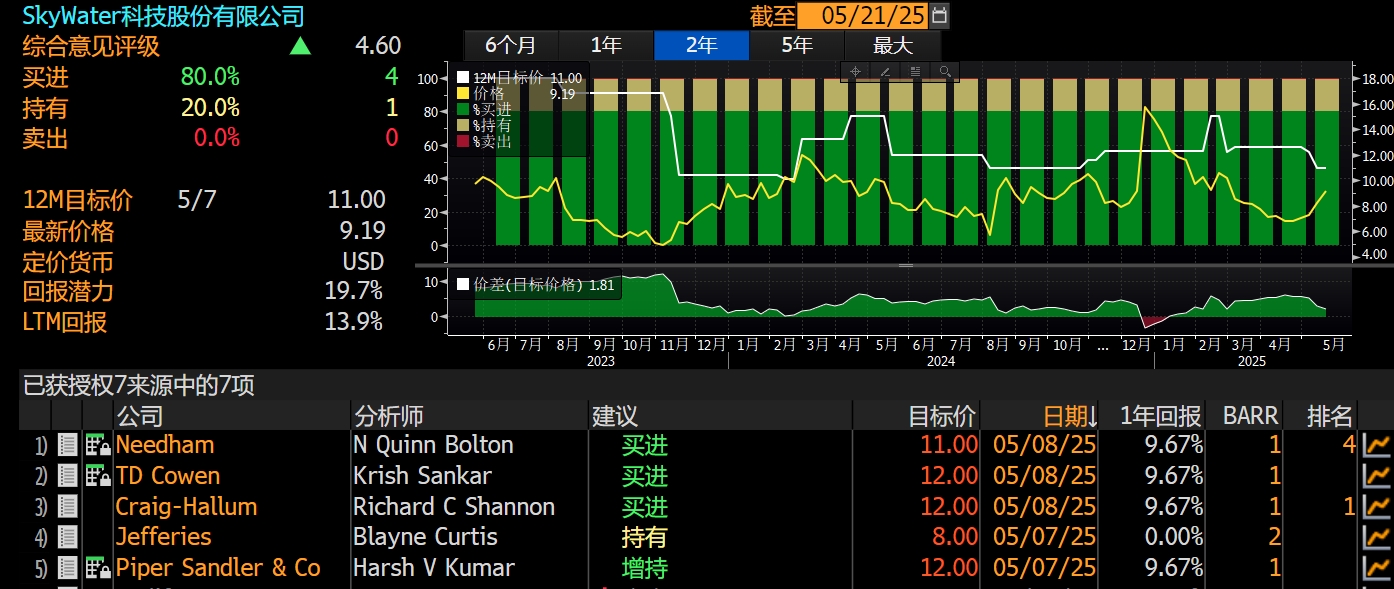Click analyst name N Quinn Bolton
Screen dimensions: 1394x589
(x=433, y=445)
